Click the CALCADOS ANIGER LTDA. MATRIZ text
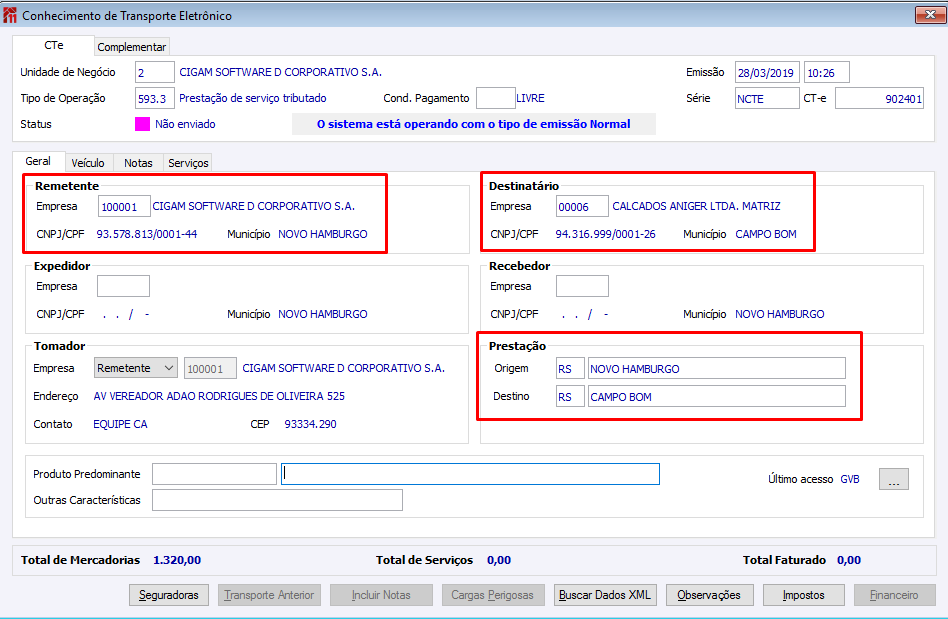This screenshot has height=619, width=948. (x=696, y=206)
